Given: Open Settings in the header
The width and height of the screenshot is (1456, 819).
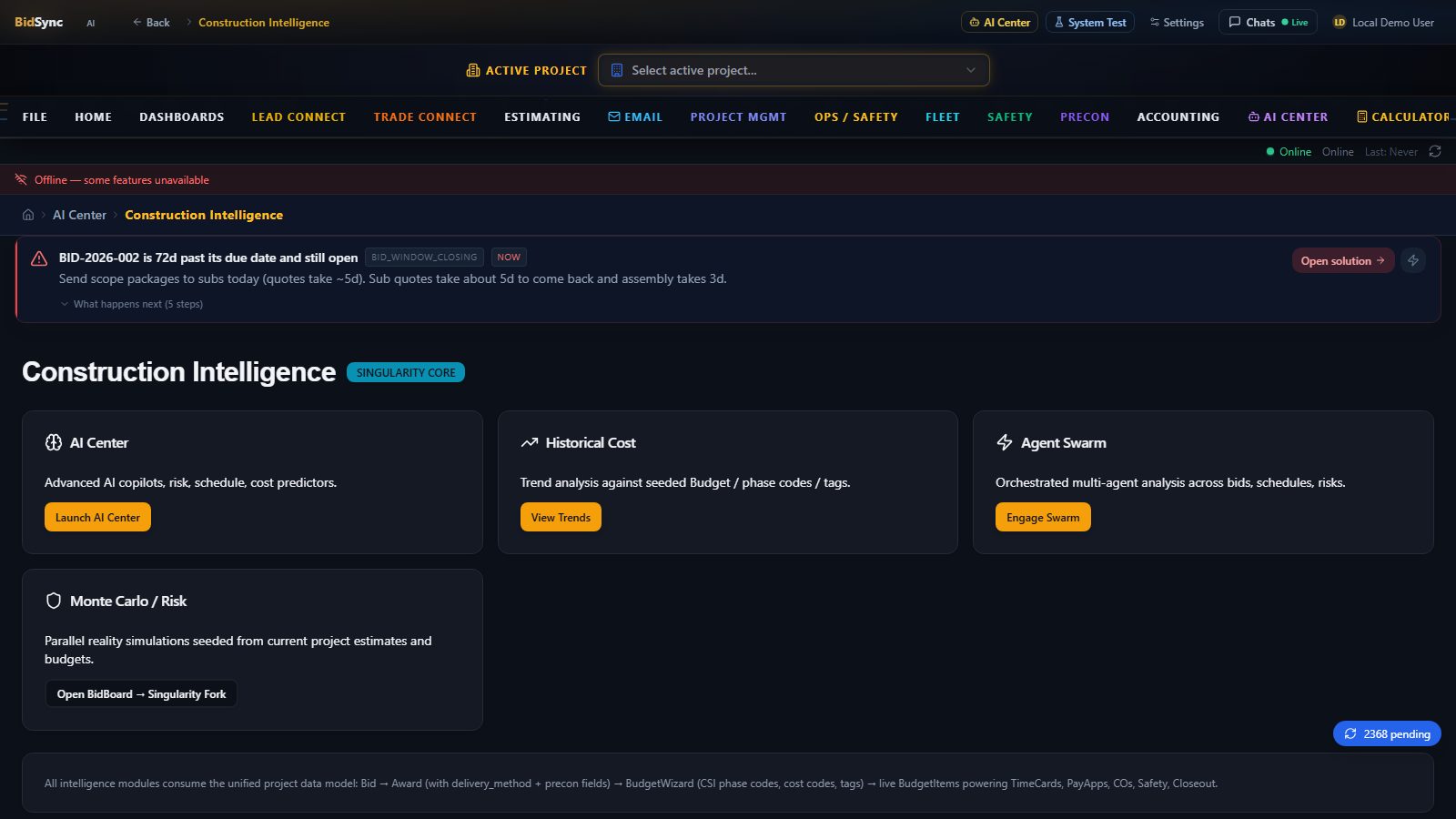Looking at the screenshot, I should point(1177,22).
